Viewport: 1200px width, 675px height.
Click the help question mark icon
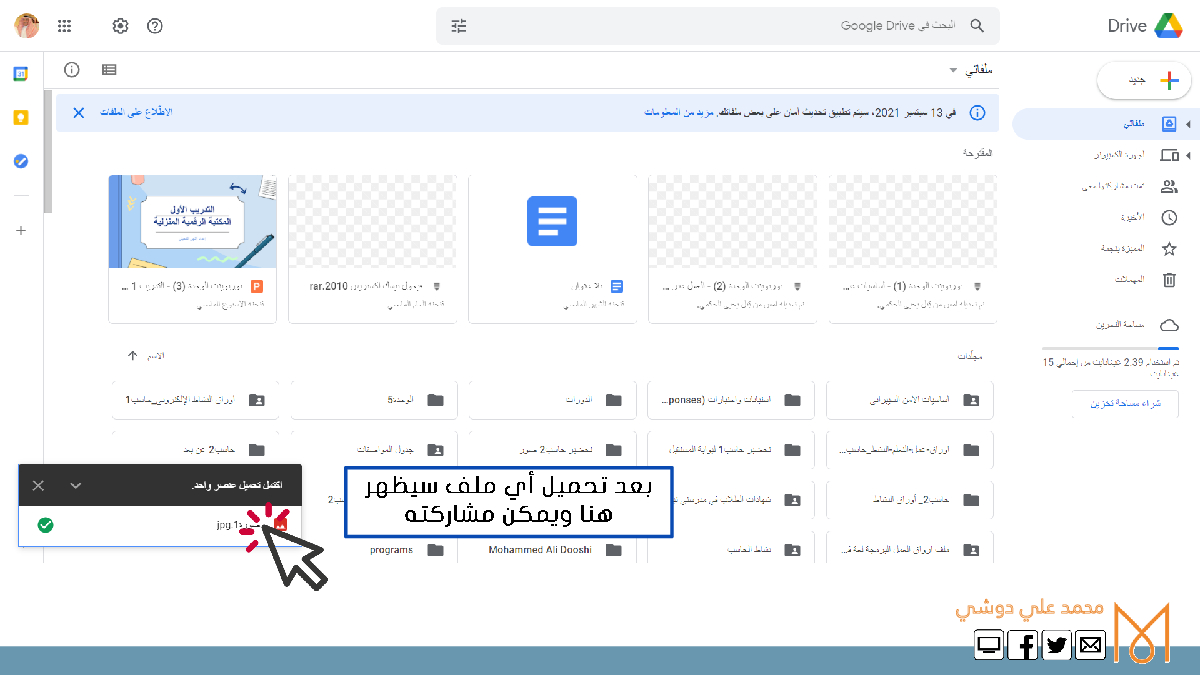click(154, 26)
